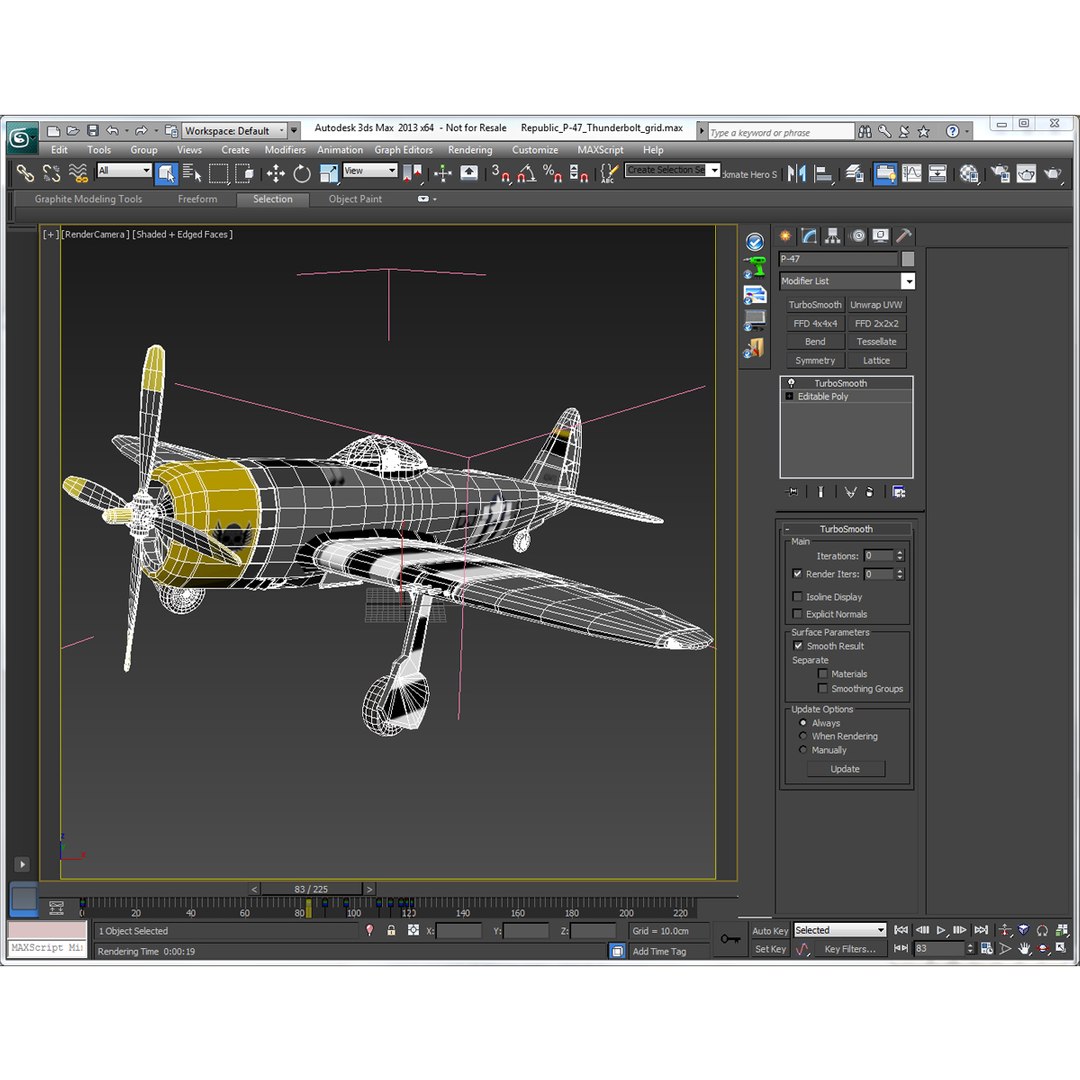This screenshot has height=1080, width=1080.
Task: Click the Render Production teapot icon
Action: (1052, 174)
